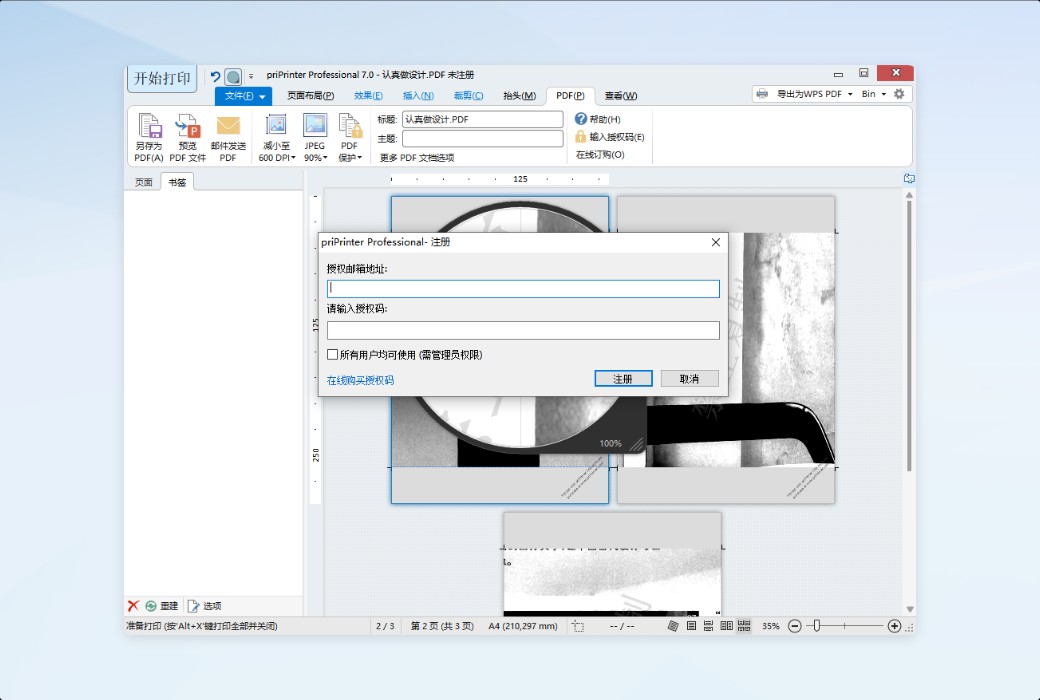1040x700 pixels.
Task: Select the PDF ribbon tab
Action: point(570,96)
